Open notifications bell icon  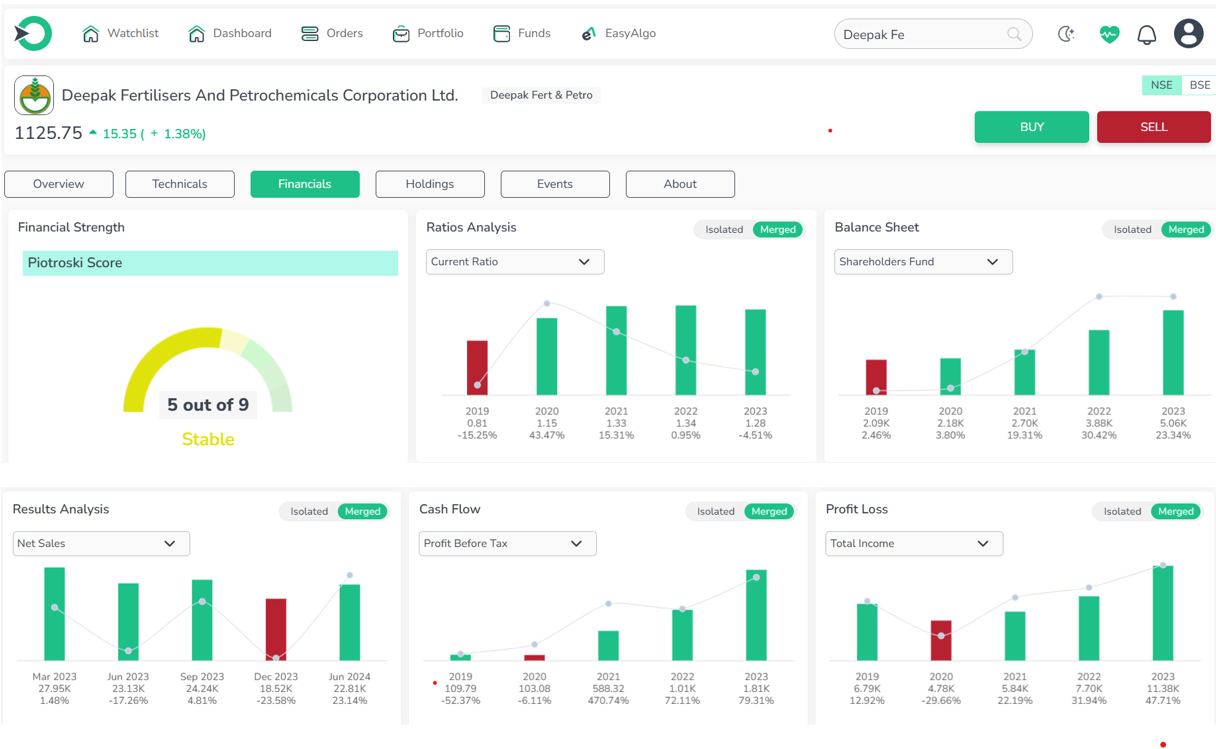pyautogui.click(x=1147, y=35)
